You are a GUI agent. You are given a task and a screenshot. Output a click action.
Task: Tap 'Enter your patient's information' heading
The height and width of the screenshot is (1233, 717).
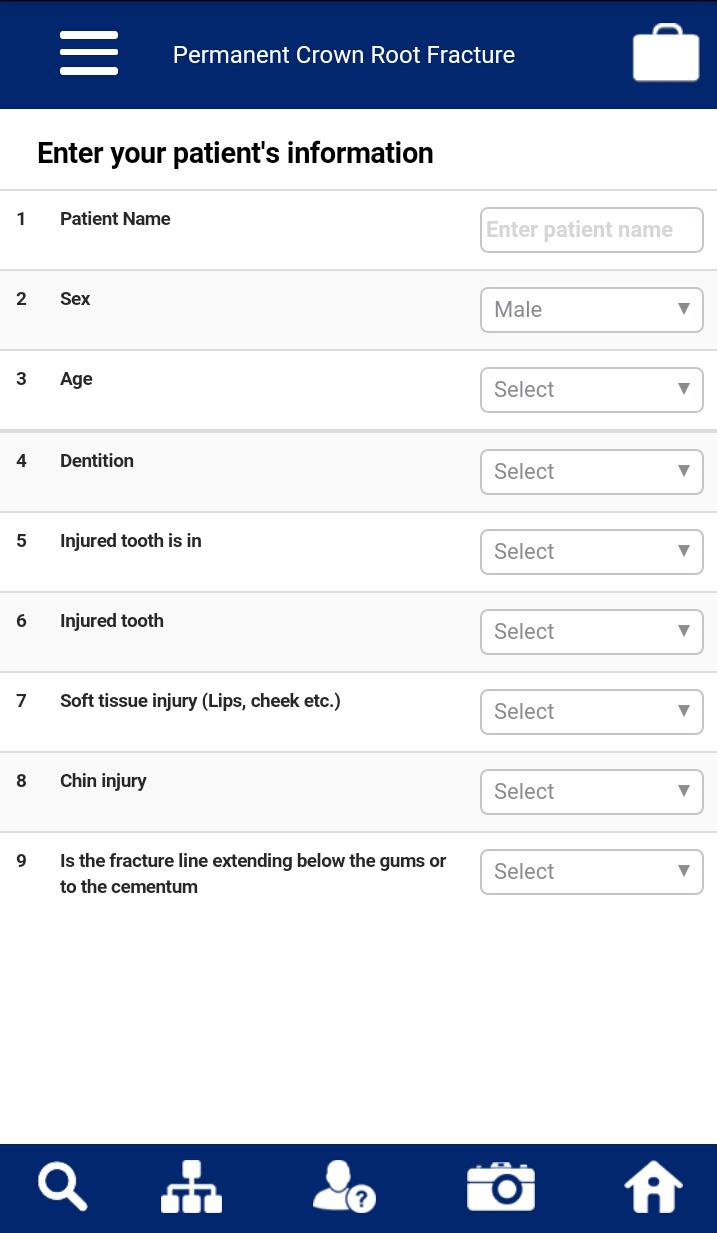tap(235, 153)
